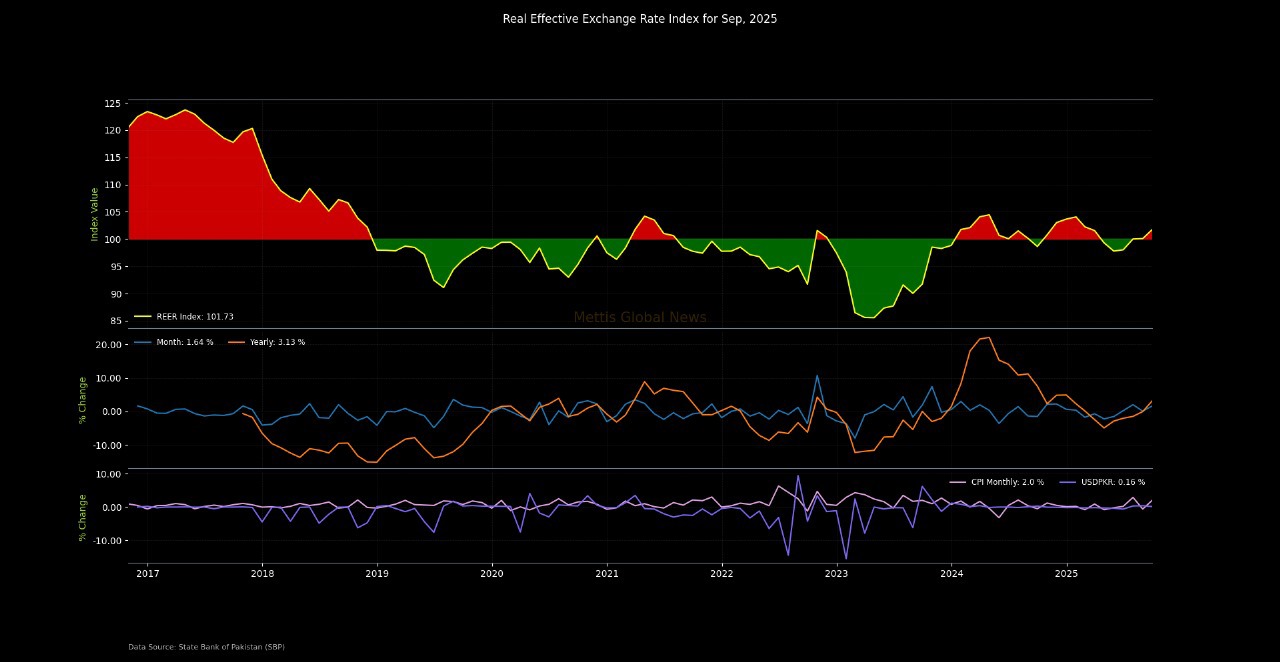Click the 'Data Source: State Bank of Pakistan' text

[x=206, y=647]
